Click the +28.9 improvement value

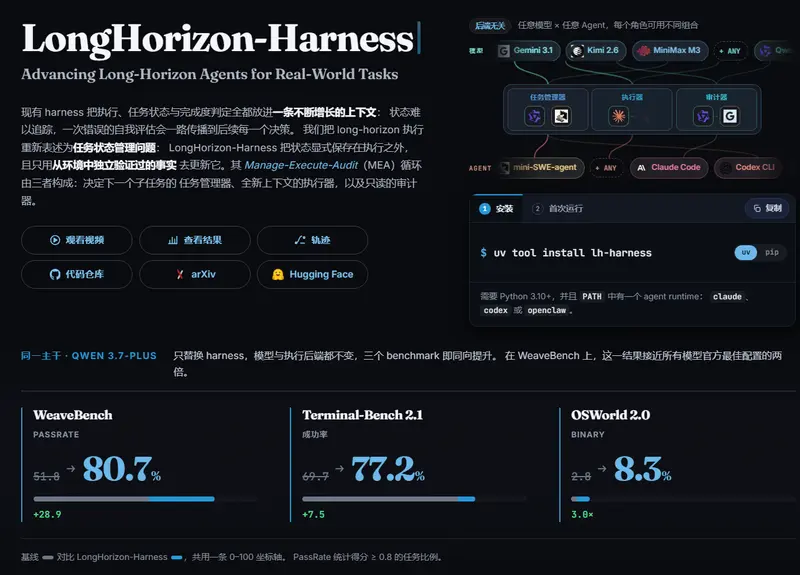47,514
